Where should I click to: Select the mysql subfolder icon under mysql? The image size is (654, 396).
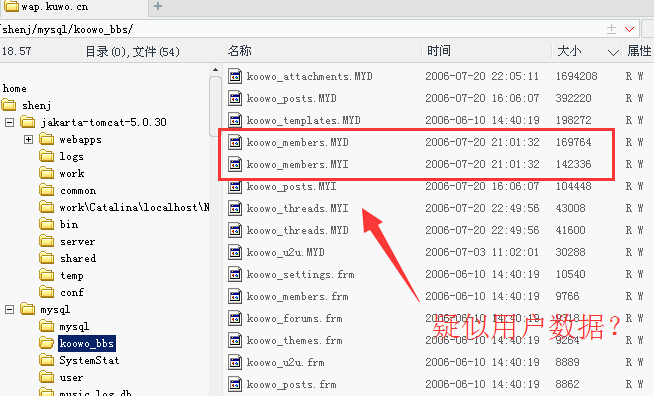47,326
